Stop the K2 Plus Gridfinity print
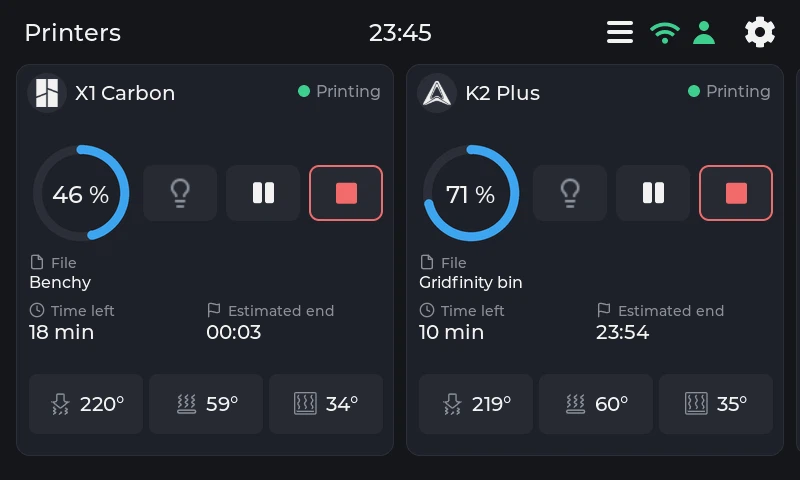The image size is (800, 480). (736, 193)
